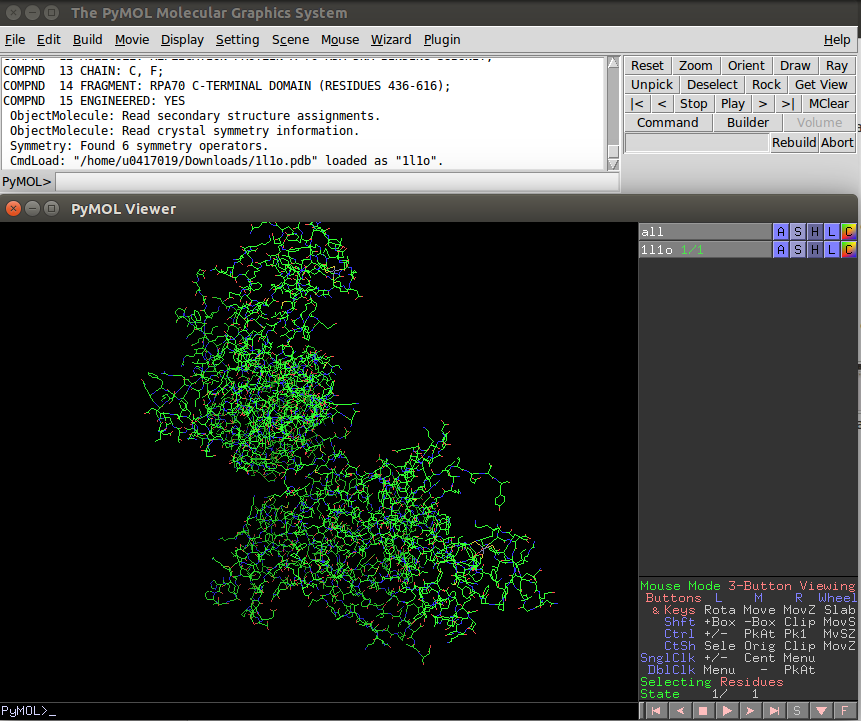Click the Ray button
Viewport: 861px width, 721px height.
[x=837, y=66]
